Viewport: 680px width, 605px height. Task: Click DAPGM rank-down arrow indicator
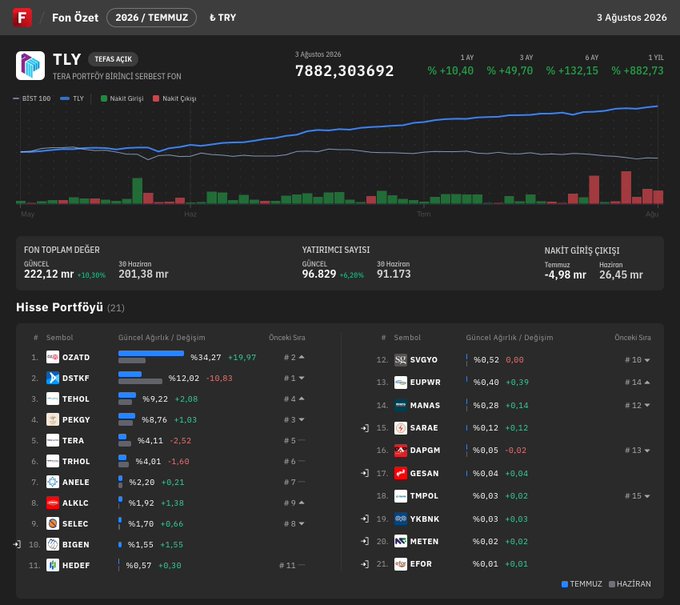tap(647, 451)
